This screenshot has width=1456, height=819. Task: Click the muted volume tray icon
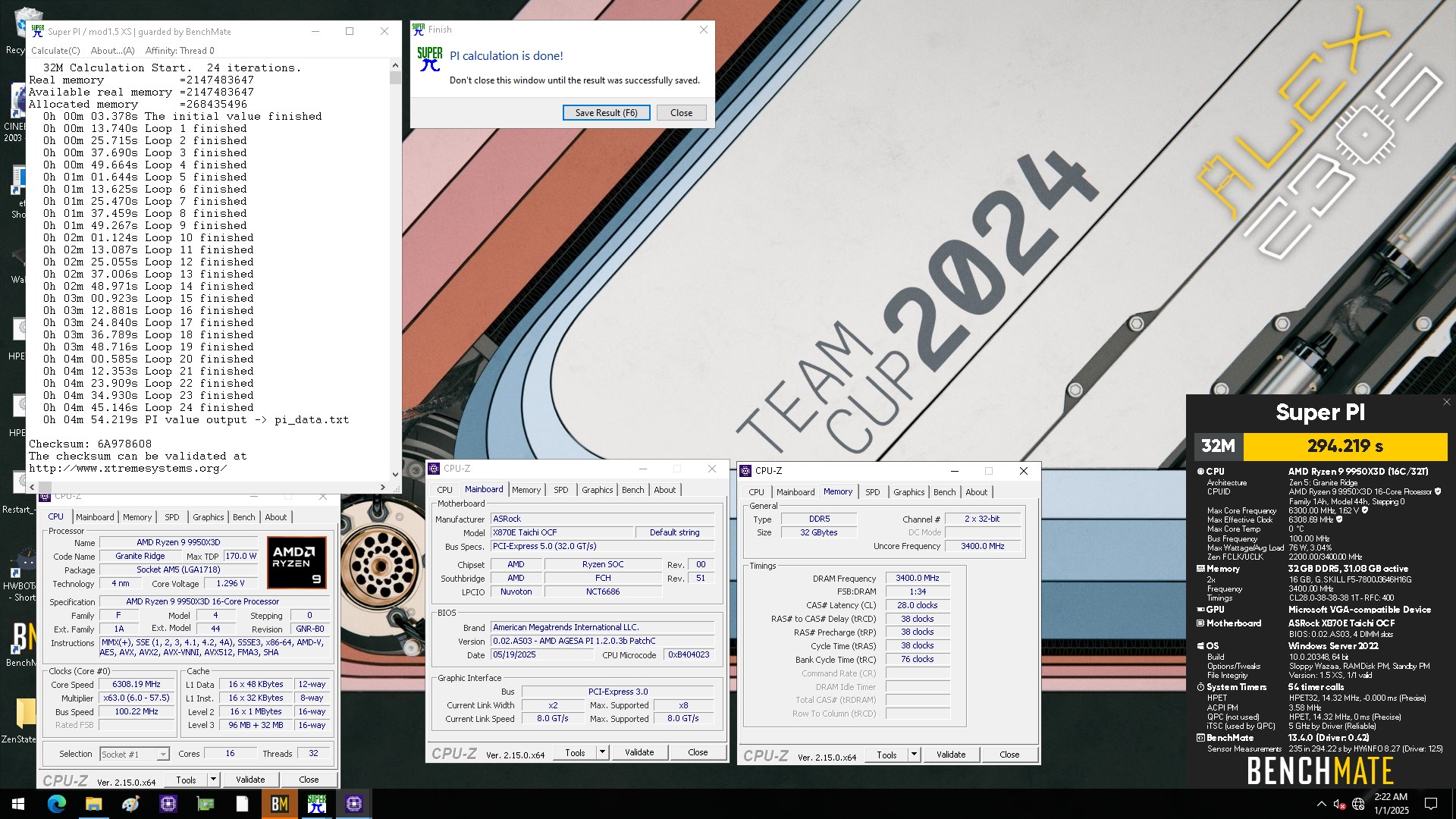1340,804
